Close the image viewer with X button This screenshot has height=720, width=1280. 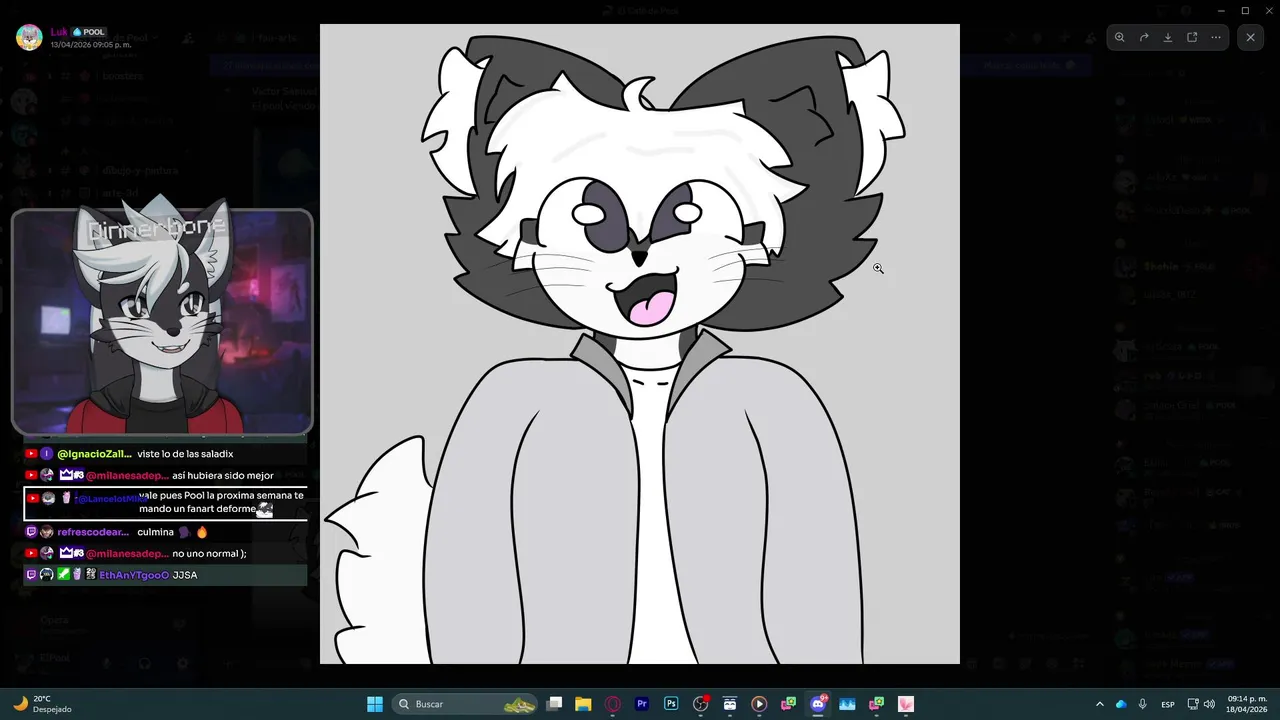[x=1250, y=37]
